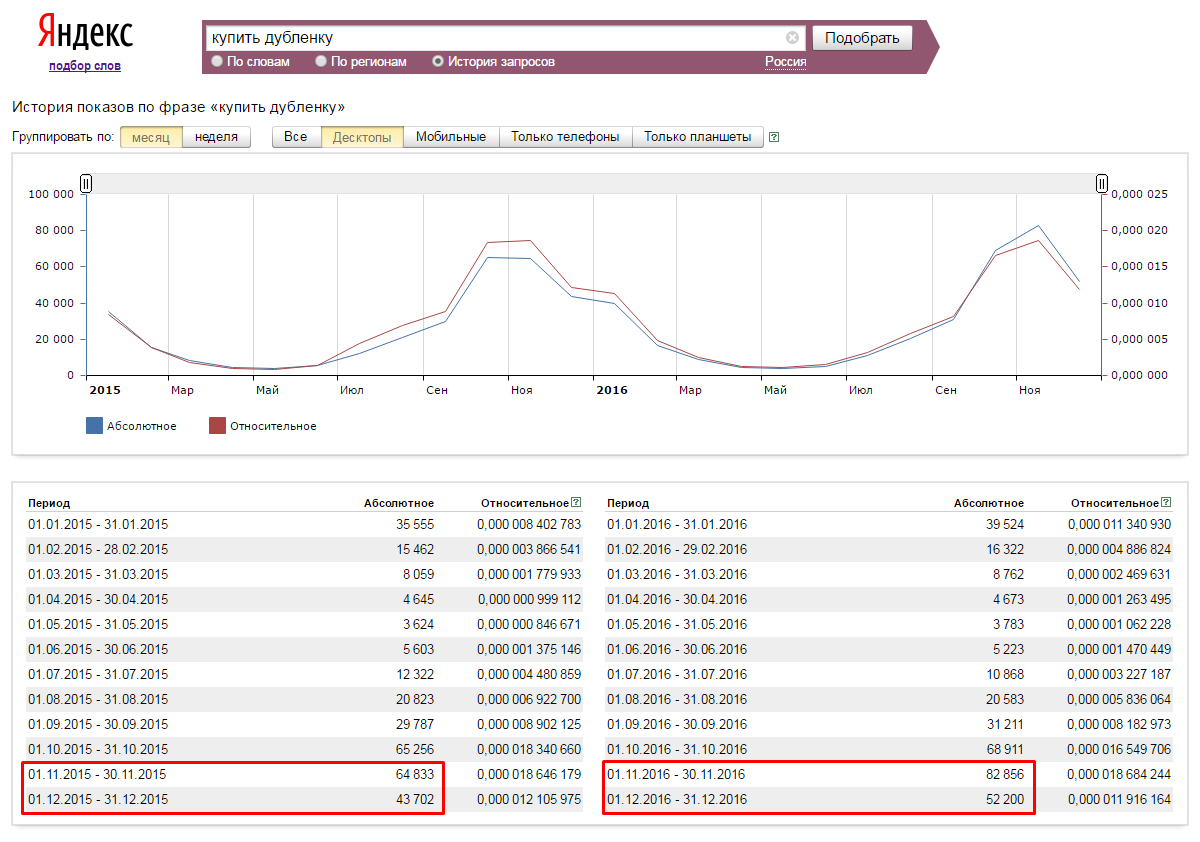Click the right range handle of the chart

point(1102,183)
